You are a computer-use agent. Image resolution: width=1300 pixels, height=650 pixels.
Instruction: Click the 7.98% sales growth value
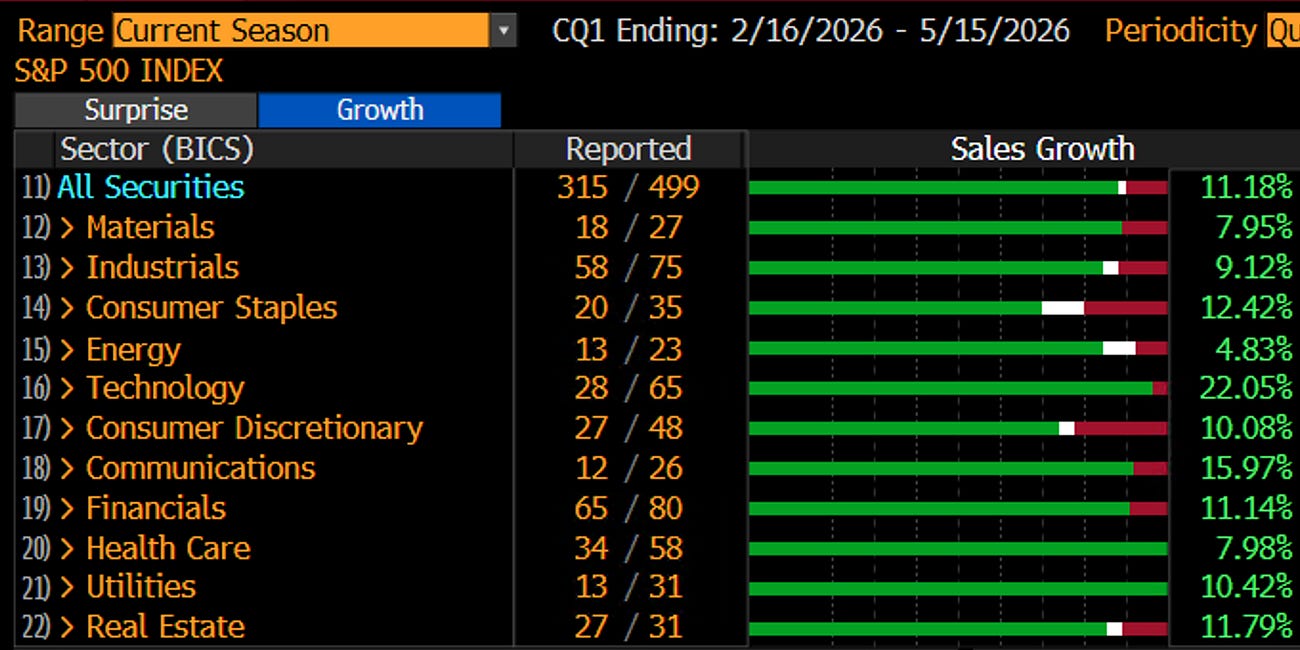pos(1254,548)
